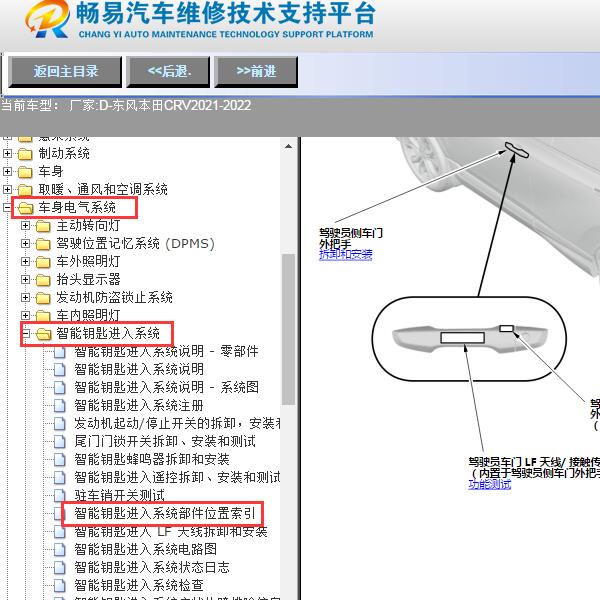Click the open 车身电气系统 folder icon
Screen dimensions: 600x600
[25, 208]
